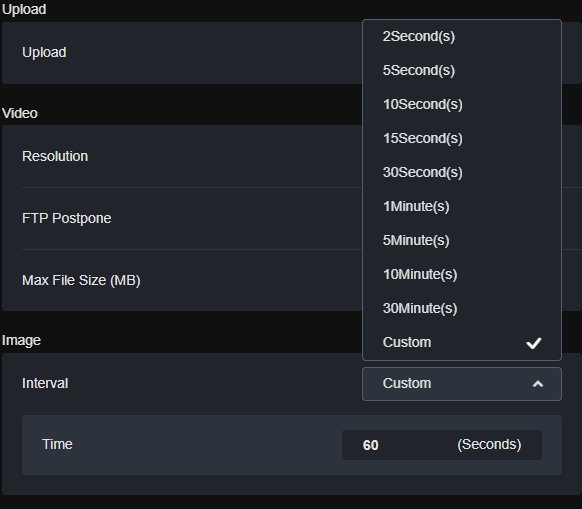Select the Custom option in the list
The width and height of the screenshot is (582, 509).
(461, 342)
